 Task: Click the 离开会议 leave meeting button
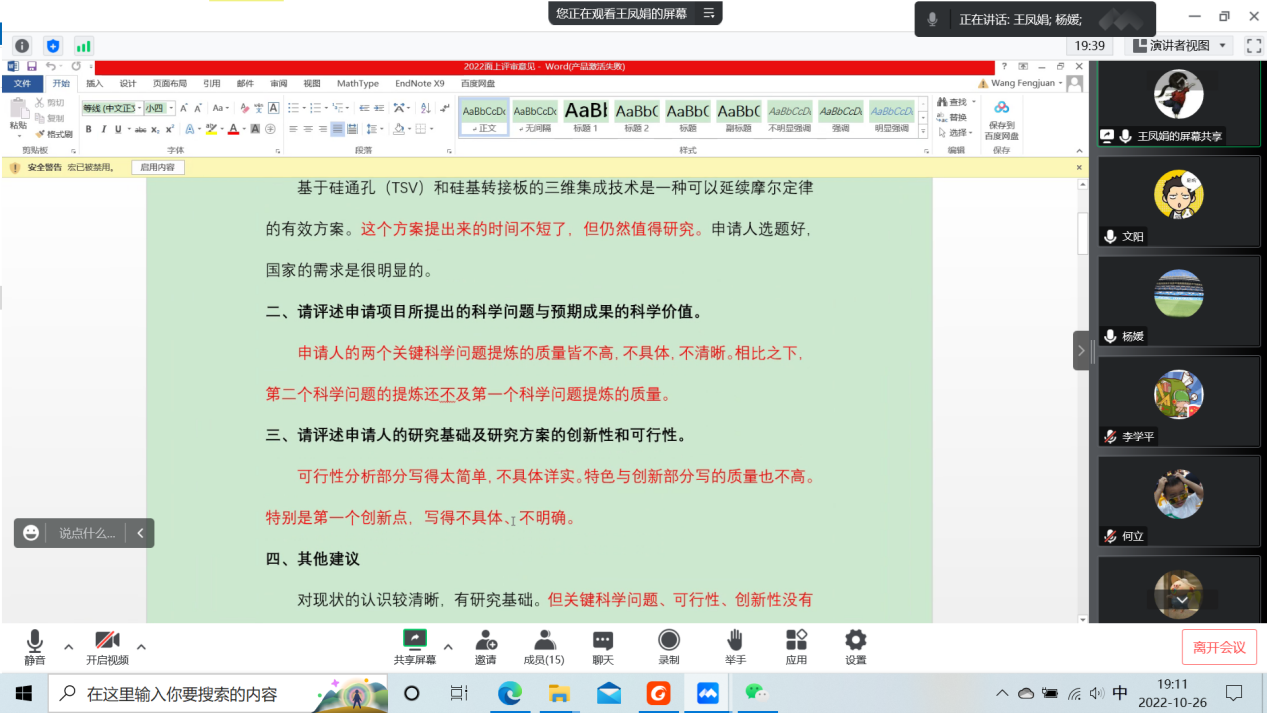1218,647
